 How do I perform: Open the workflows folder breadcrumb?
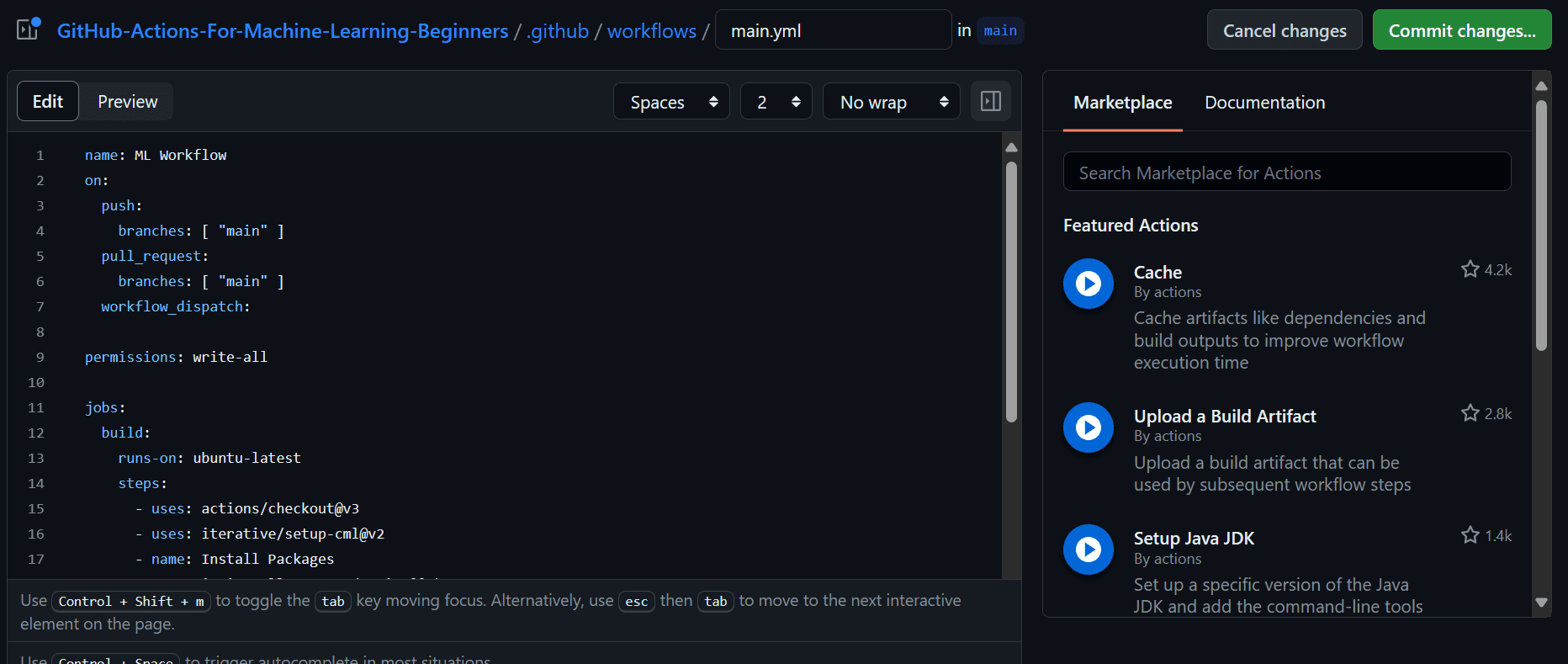652,31
